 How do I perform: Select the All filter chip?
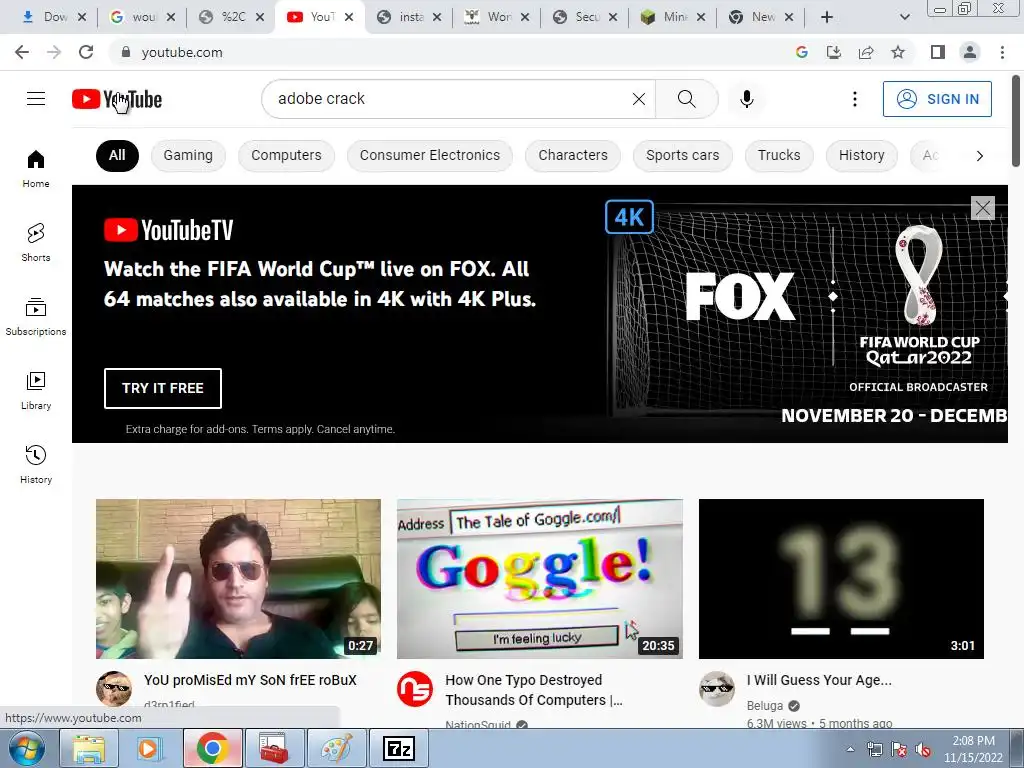[x=117, y=155]
